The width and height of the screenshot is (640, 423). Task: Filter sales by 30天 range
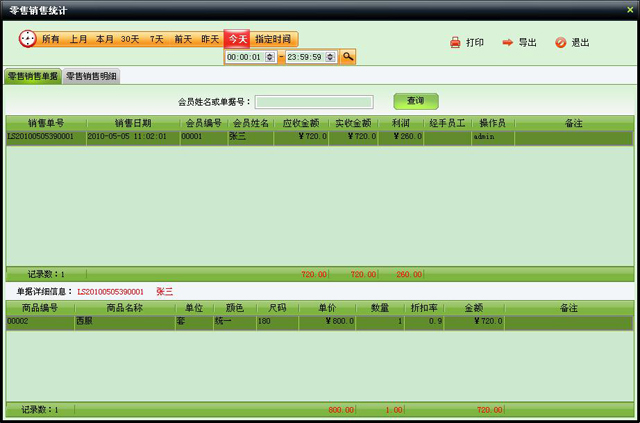click(x=130, y=39)
